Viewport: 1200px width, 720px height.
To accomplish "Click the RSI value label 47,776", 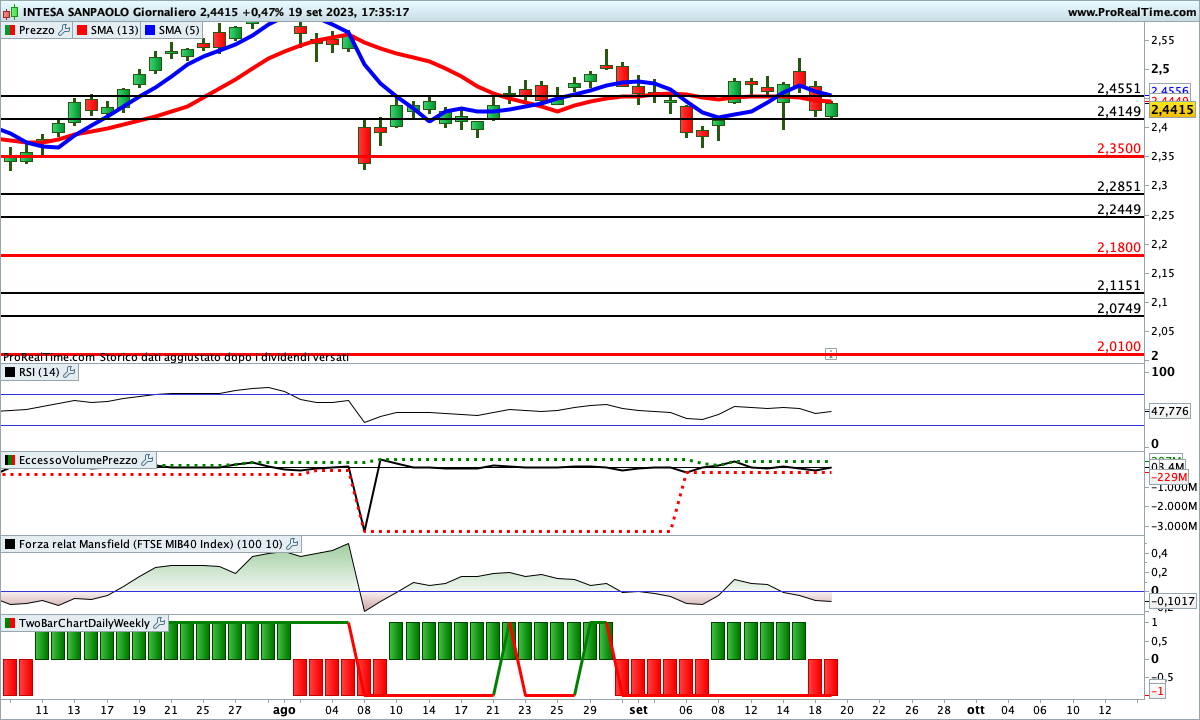I will [x=1169, y=411].
